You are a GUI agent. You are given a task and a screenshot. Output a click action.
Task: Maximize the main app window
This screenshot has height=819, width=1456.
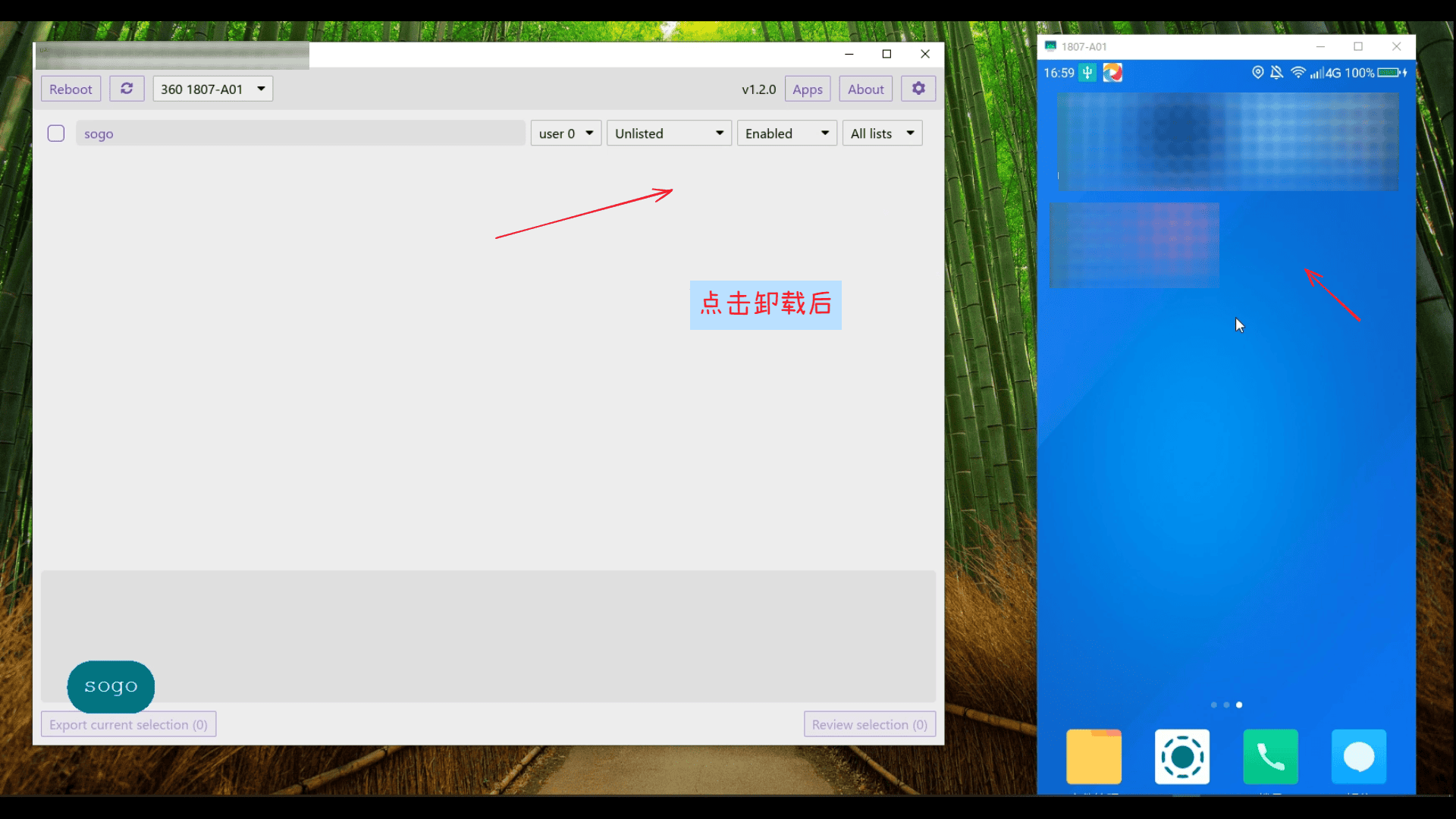(x=886, y=54)
